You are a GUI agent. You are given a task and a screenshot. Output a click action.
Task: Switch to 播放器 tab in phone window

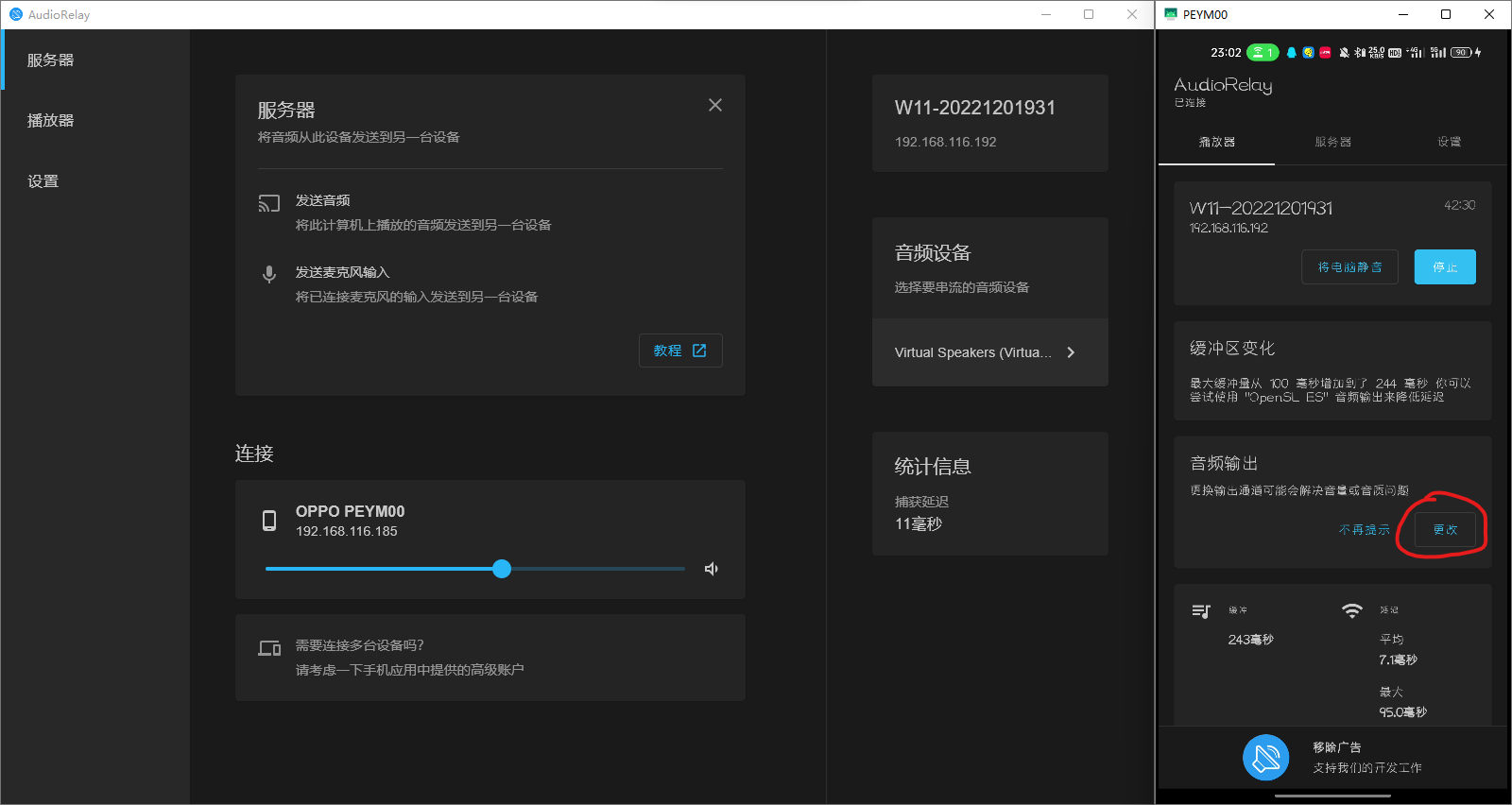tap(1217, 142)
